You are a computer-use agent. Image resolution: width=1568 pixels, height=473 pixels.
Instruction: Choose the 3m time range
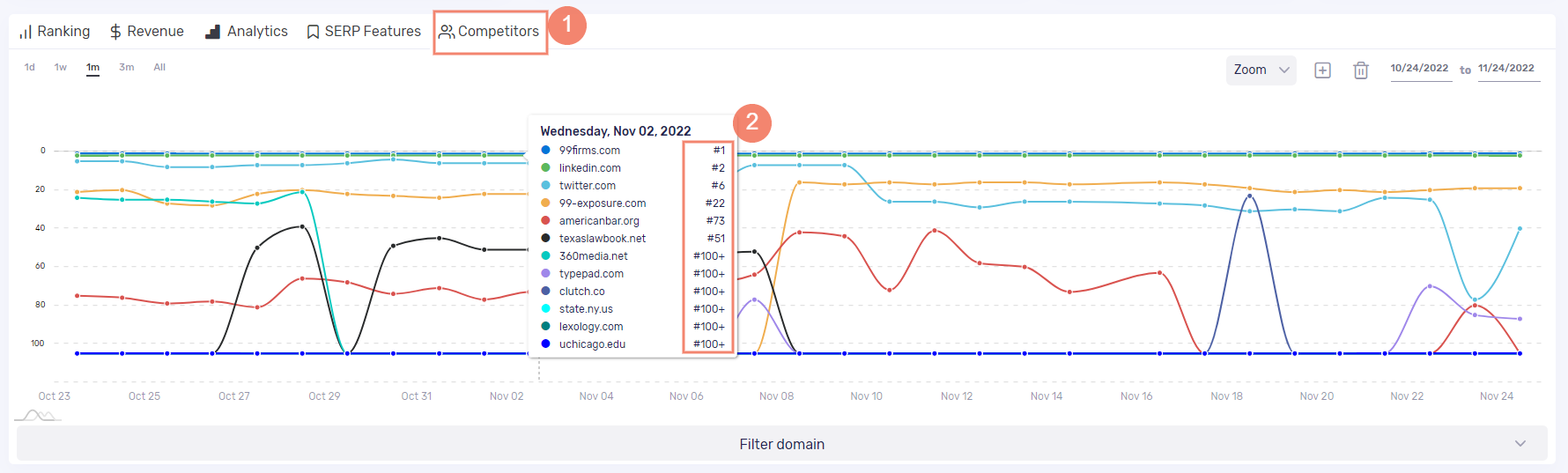(127, 67)
